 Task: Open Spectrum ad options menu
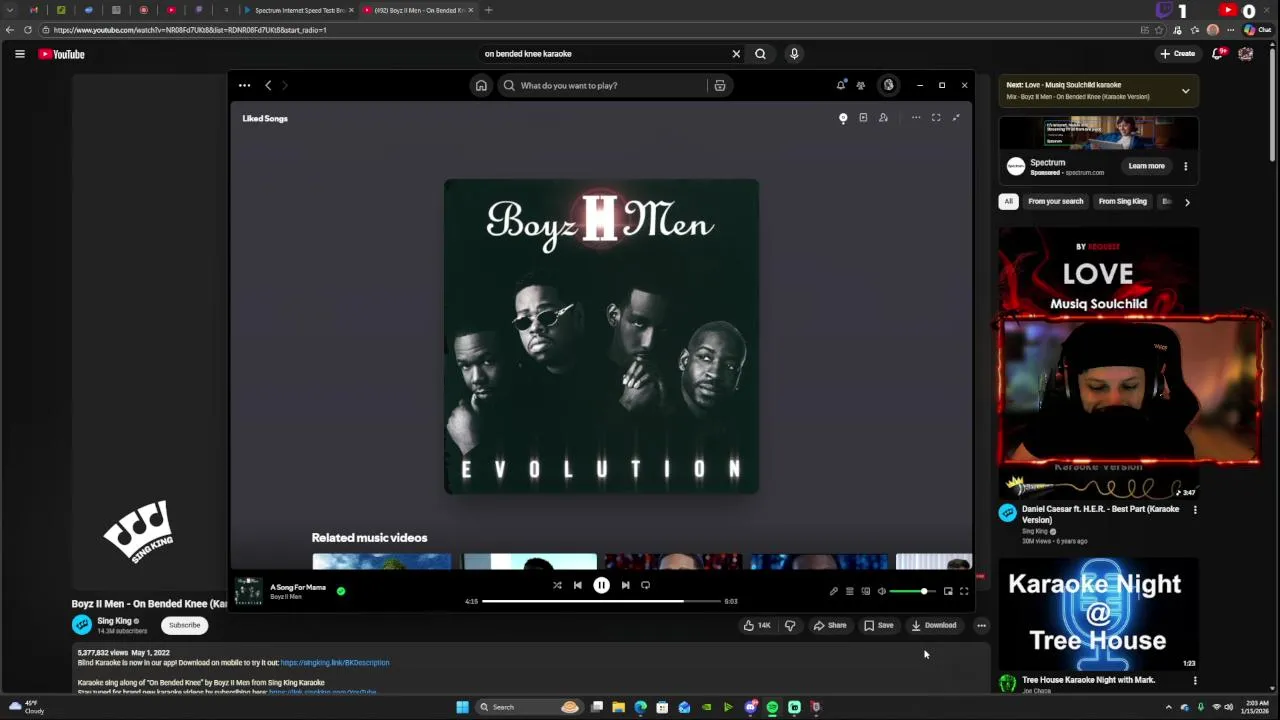pyautogui.click(x=1186, y=166)
